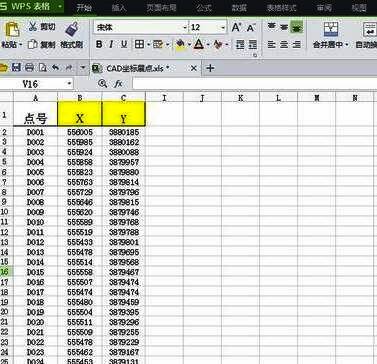Click the decrease indent icon

tap(240, 44)
